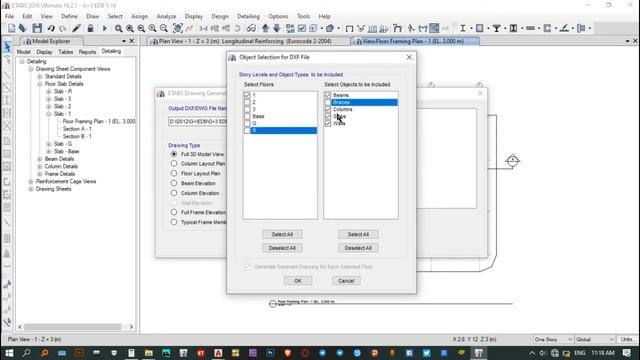This screenshot has height=360, width=640.
Task: Click the Run Analysis play icon
Action: (x=104, y=28)
